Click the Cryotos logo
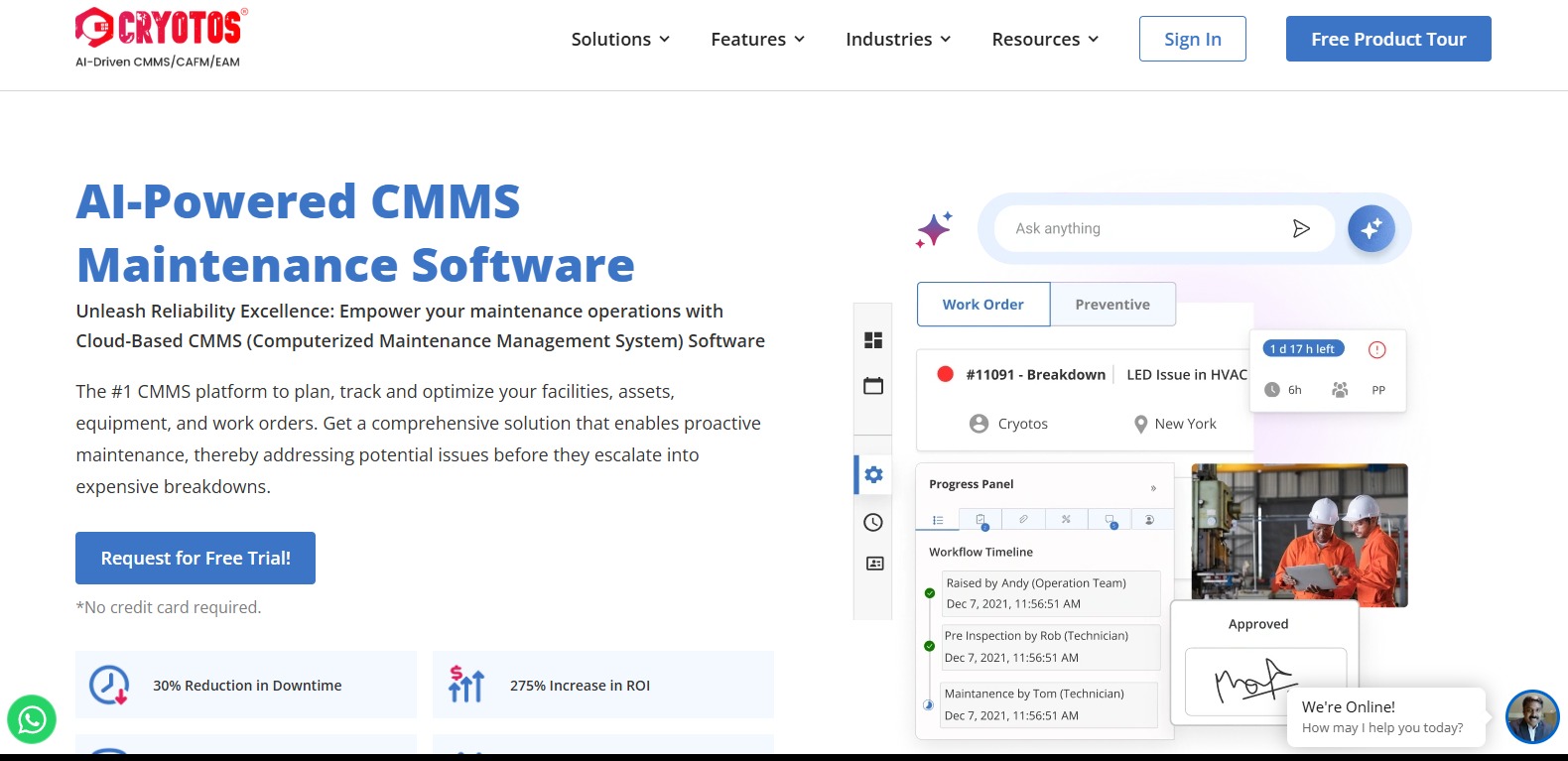 [x=161, y=38]
